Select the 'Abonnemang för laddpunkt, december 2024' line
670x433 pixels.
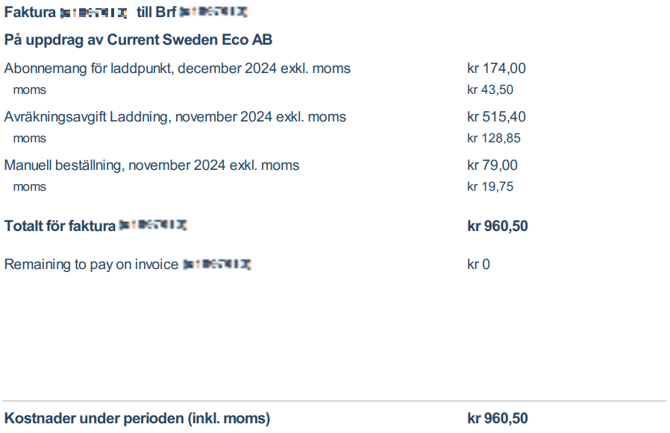tap(177, 69)
